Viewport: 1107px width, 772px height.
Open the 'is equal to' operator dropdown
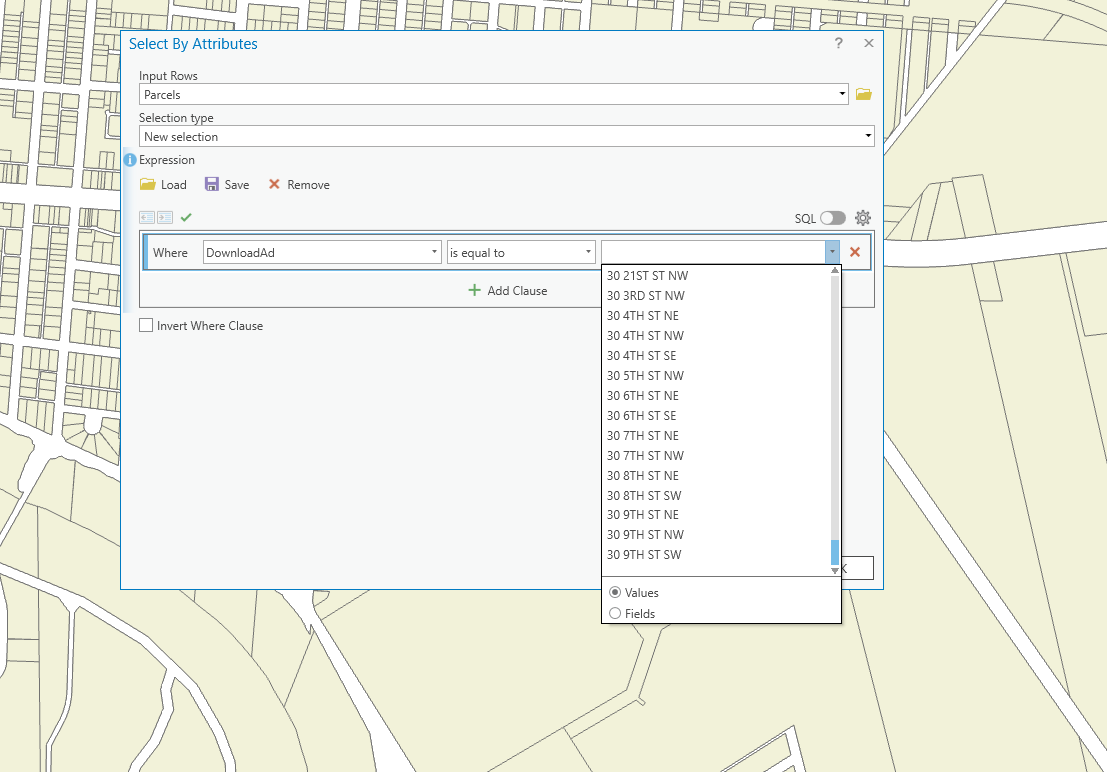click(x=586, y=252)
